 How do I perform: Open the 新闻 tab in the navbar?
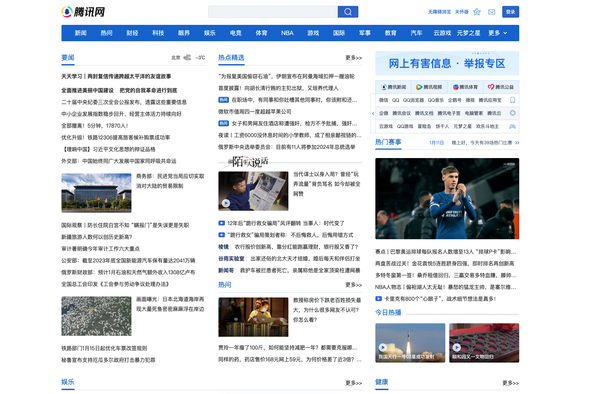click(x=80, y=33)
